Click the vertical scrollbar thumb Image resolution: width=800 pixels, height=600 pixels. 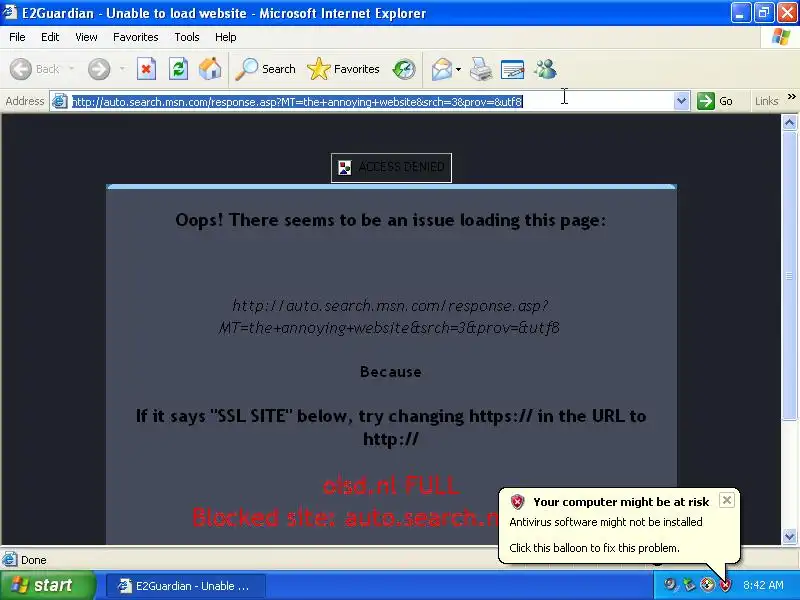pos(789,276)
